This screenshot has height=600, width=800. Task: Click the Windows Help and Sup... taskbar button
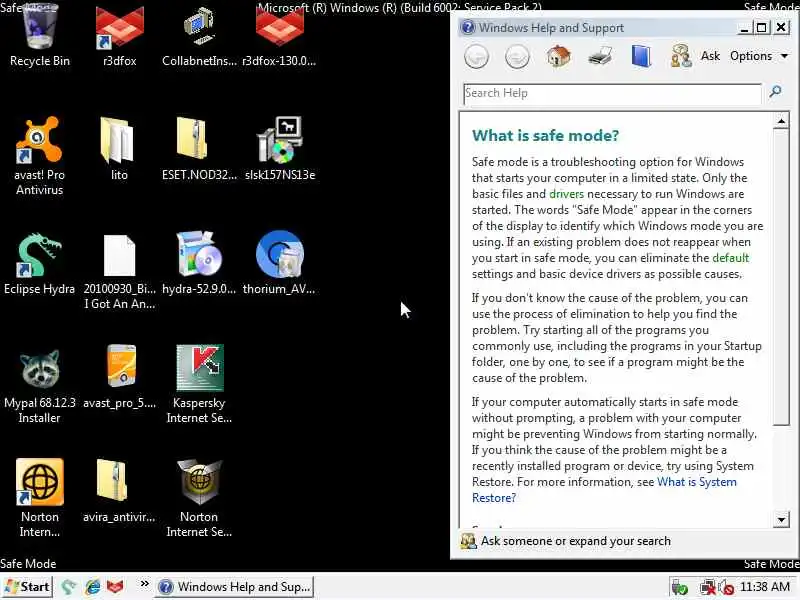pos(234,587)
